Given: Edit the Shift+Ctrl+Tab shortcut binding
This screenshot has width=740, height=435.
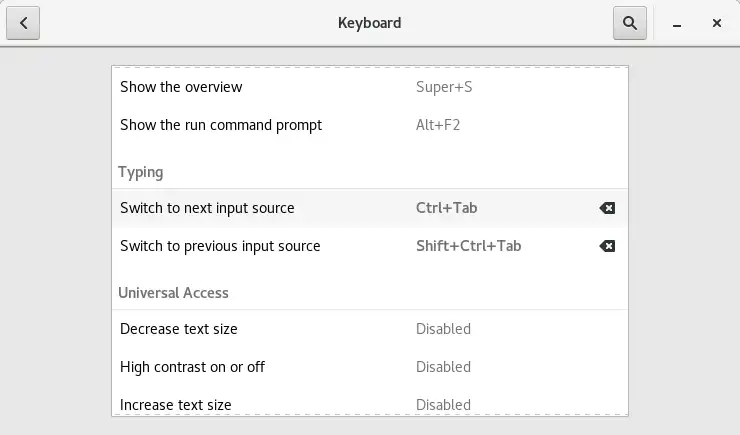Looking at the screenshot, I should pos(468,246).
